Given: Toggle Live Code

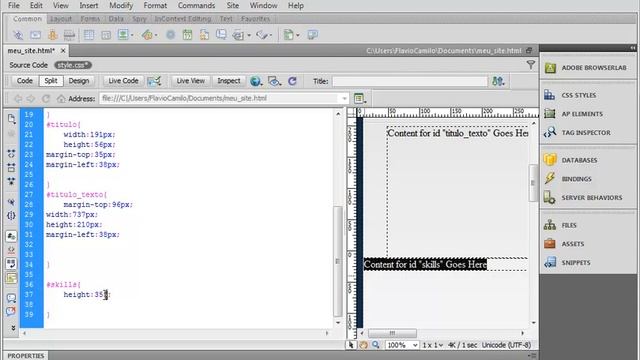Looking at the screenshot, I should pyautogui.click(x=123, y=81).
